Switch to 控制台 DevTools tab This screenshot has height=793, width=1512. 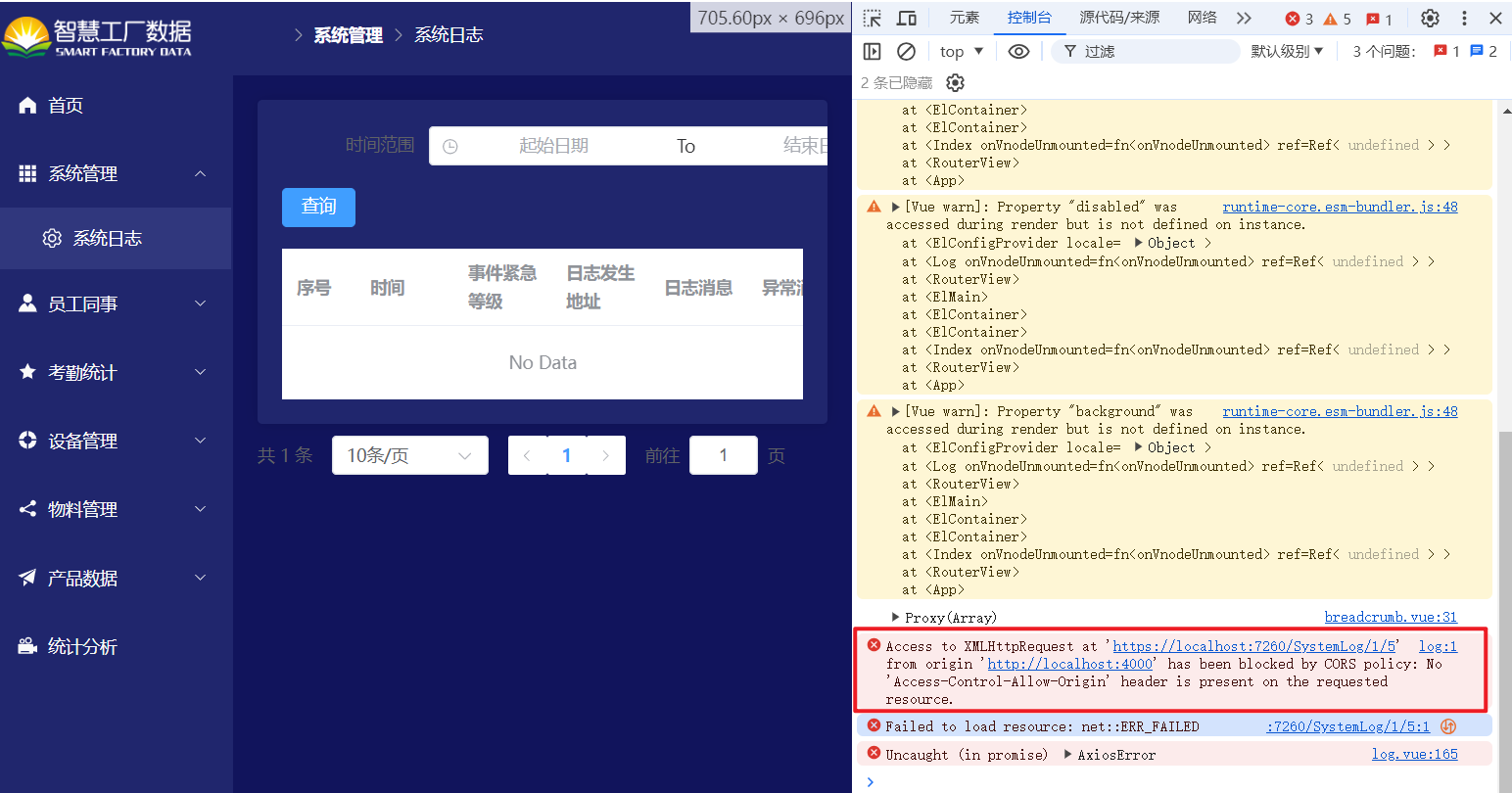[1029, 18]
